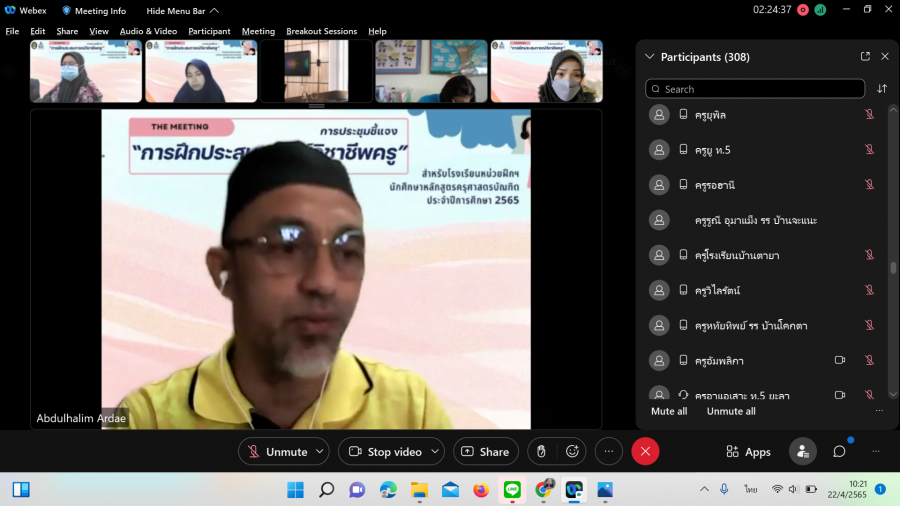Screen dimensions: 900x506
Task: Open the chat panel icon
Action: tap(839, 452)
